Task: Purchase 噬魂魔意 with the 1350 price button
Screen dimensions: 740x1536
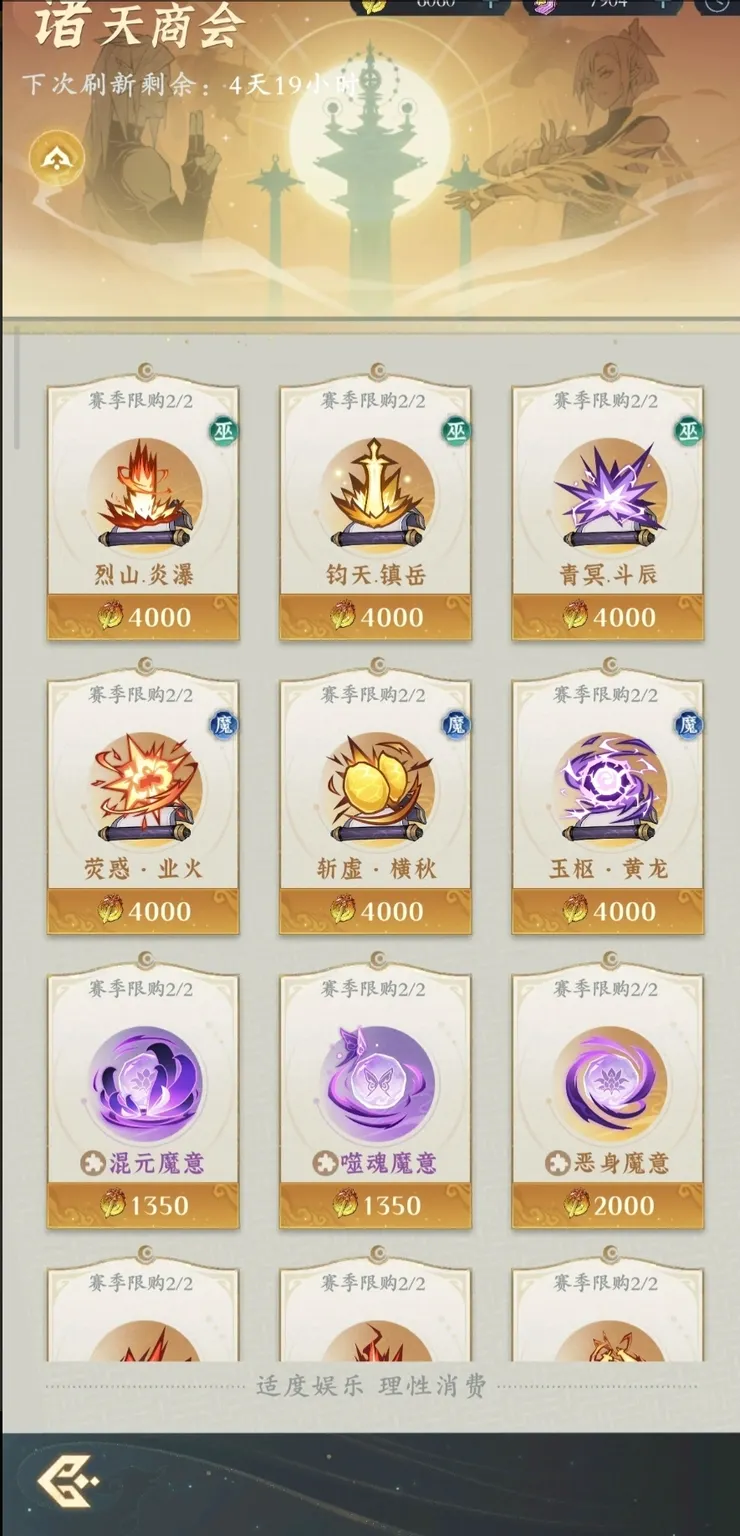Action: (x=376, y=1204)
